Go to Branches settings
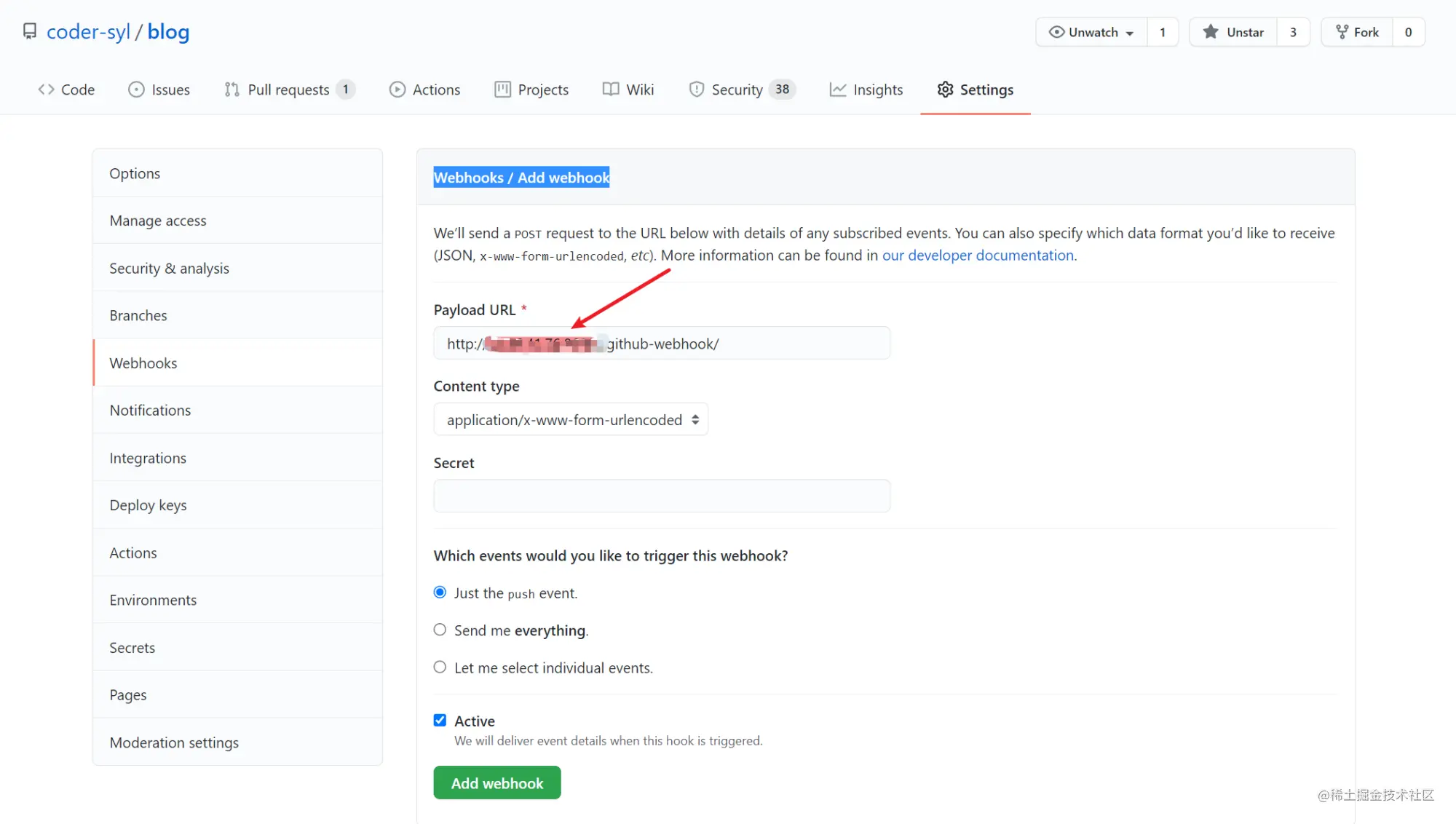 pyautogui.click(x=238, y=315)
